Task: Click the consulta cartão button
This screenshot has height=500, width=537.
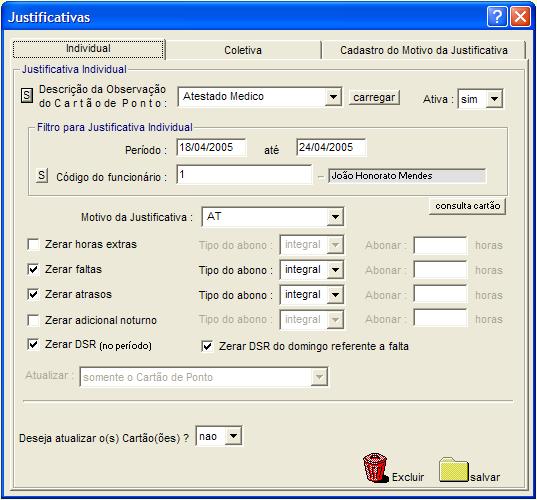Action: point(467,206)
